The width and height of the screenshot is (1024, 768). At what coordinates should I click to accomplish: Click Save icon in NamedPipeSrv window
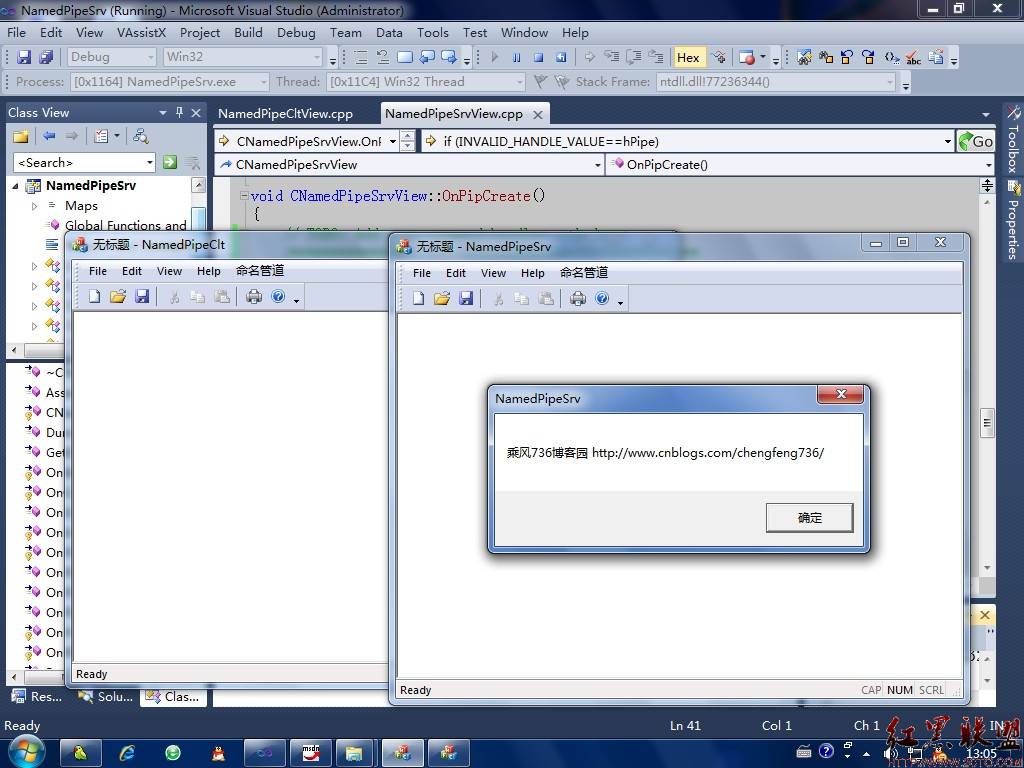[466, 298]
